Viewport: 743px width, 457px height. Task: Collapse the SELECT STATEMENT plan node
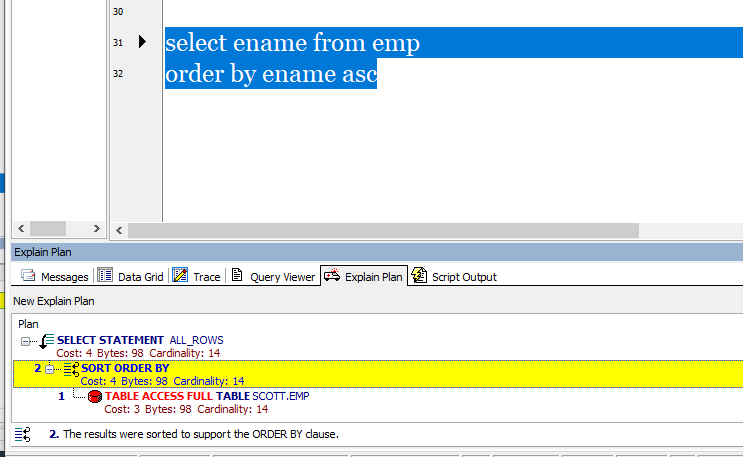[x=26, y=341]
